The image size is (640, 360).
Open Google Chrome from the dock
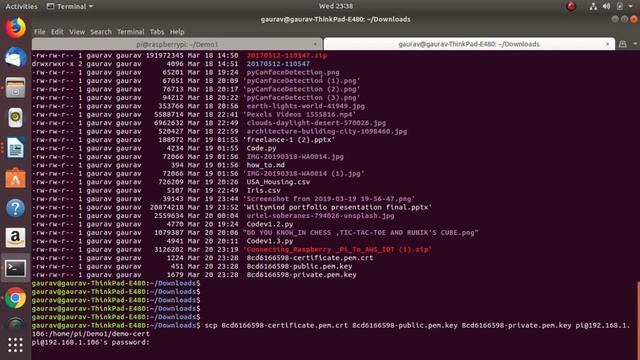click(x=16, y=298)
